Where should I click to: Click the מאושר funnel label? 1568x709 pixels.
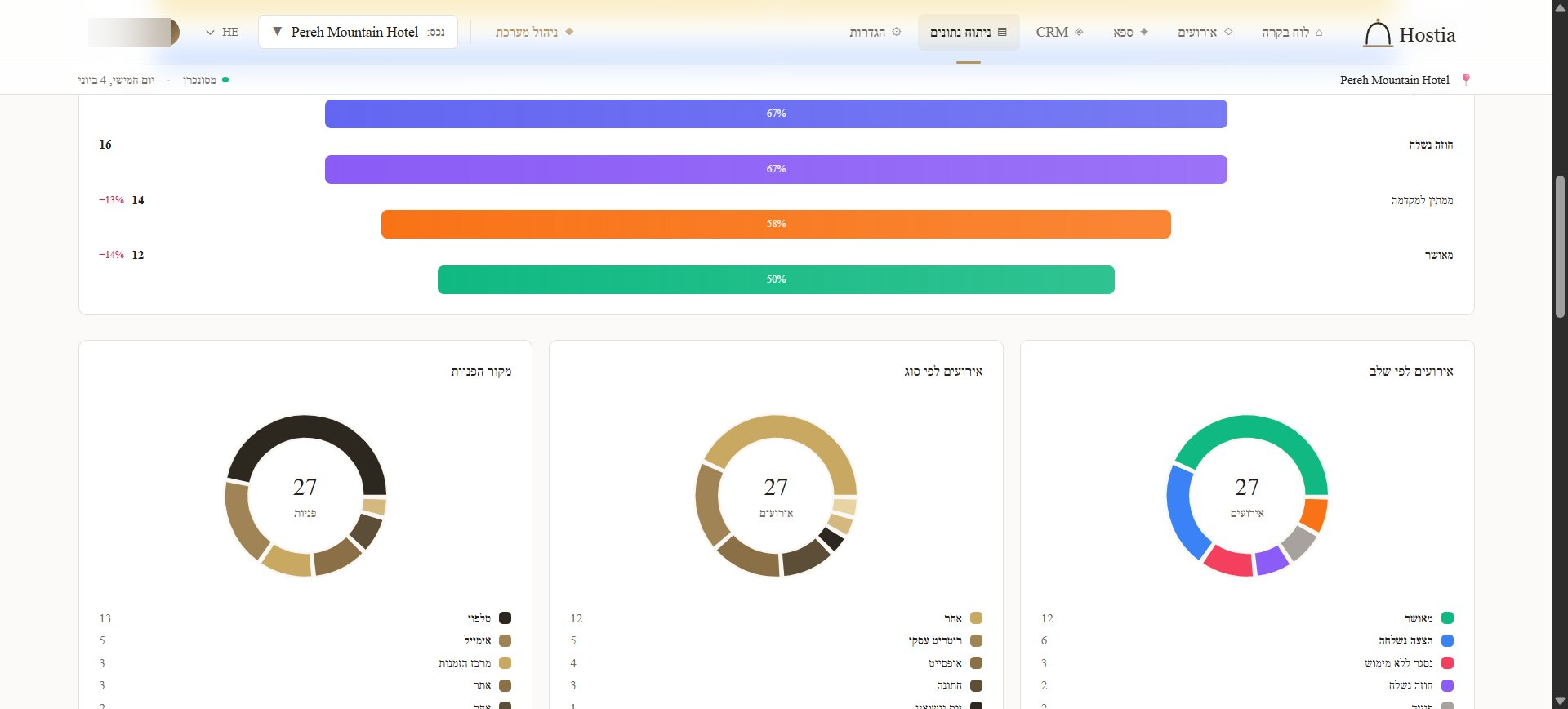pos(1439,255)
